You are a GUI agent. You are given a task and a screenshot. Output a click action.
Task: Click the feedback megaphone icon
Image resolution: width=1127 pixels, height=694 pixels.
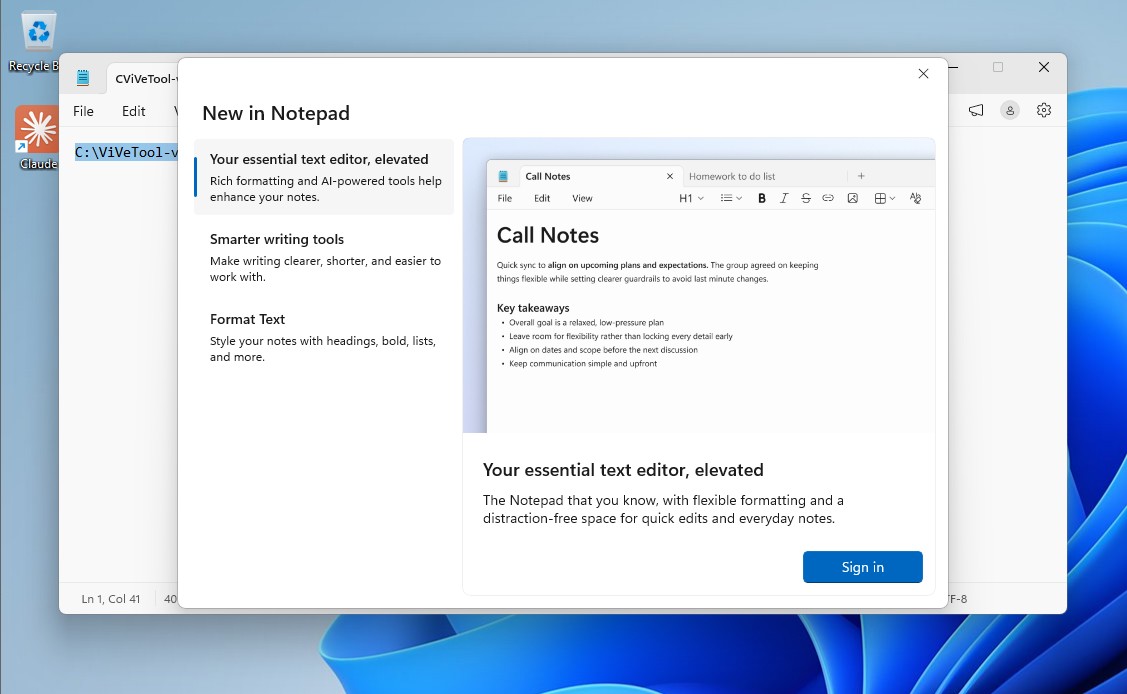coord(975,110)
